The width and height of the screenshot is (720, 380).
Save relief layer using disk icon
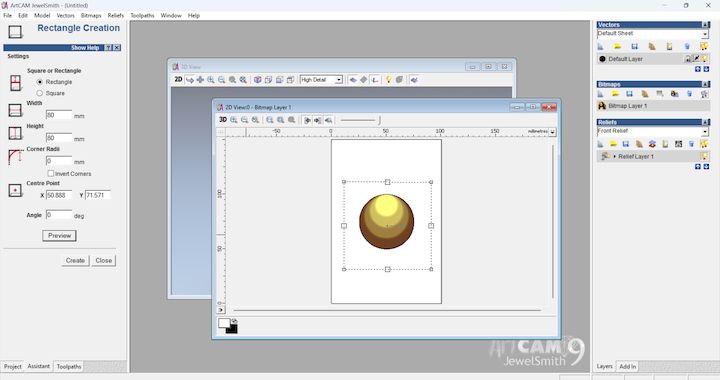(625, 144)
